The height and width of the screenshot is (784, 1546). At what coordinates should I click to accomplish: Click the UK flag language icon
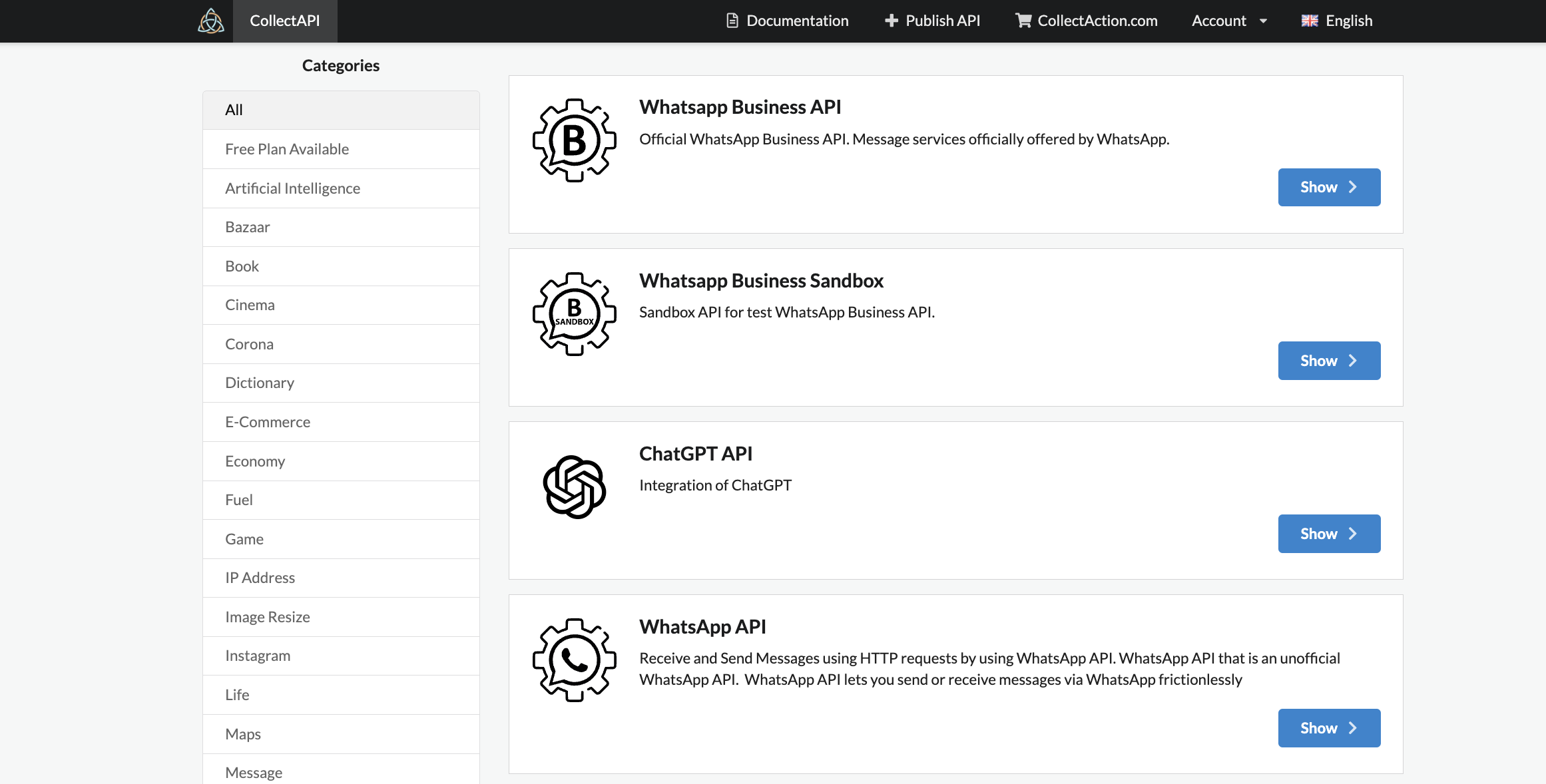1310,21
